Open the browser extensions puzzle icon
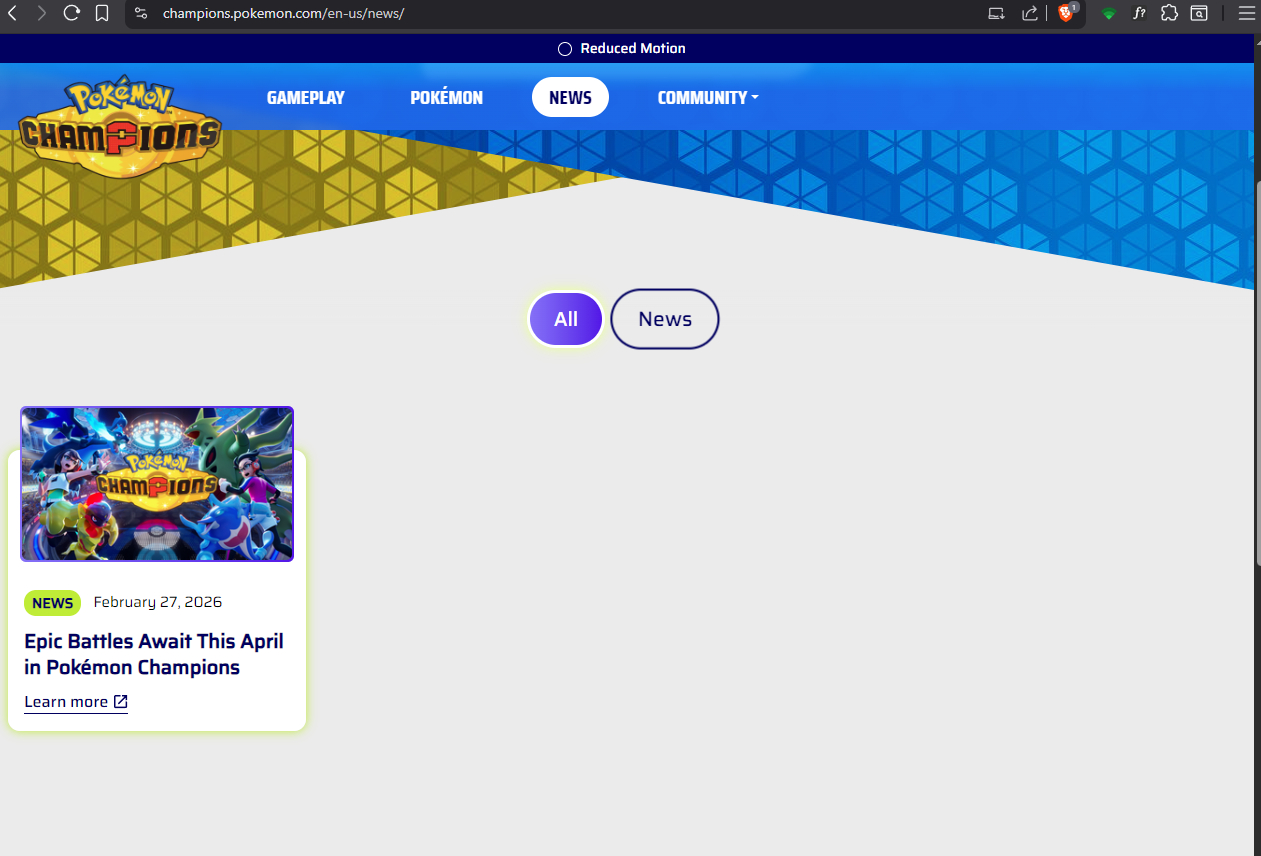Viewport: 1261px width, 856px height. [1169, 13]
